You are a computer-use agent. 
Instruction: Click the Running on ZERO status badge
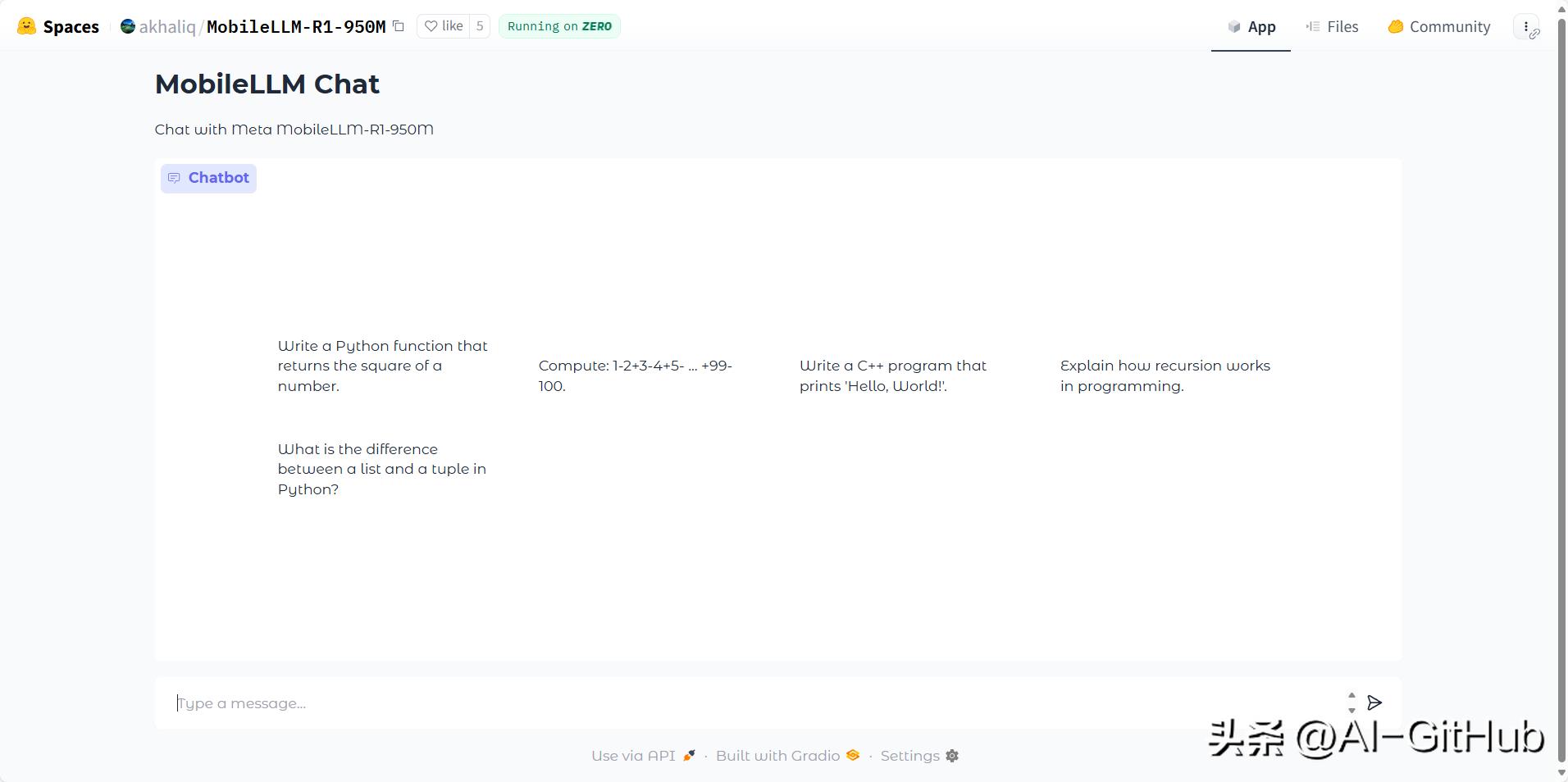(559, 26)
